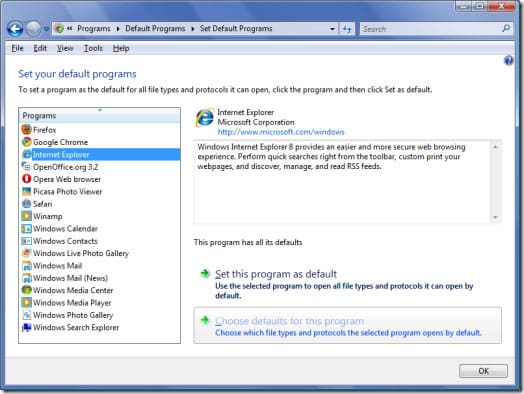Open the Help menu

pos(121,48)
